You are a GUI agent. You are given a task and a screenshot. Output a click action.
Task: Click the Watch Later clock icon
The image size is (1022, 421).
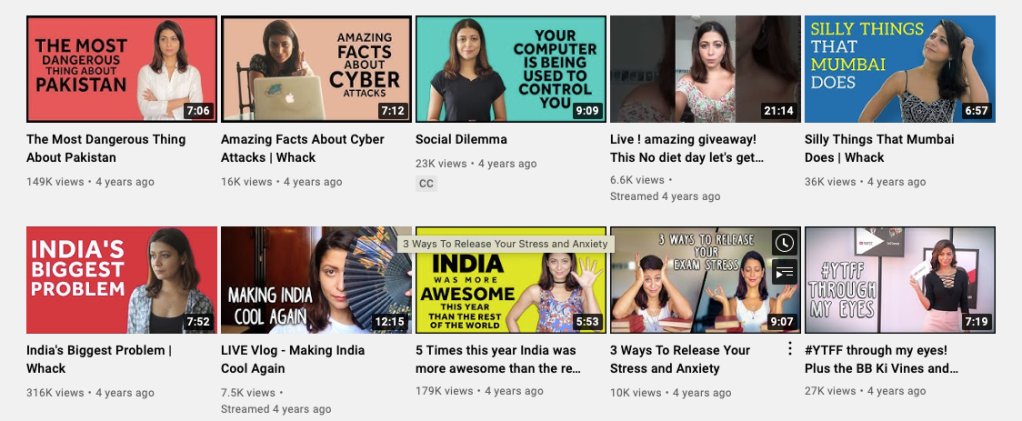[784, 243]
